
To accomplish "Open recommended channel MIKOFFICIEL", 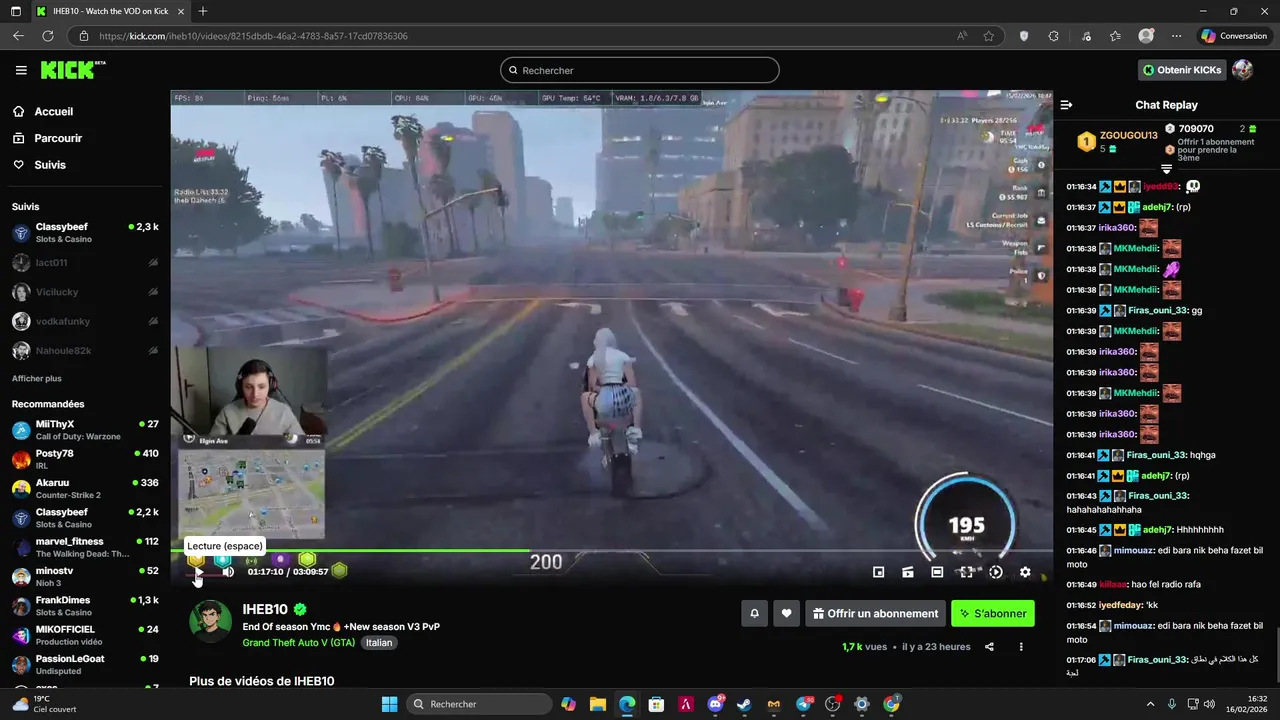I will click(x=85, y=635).
